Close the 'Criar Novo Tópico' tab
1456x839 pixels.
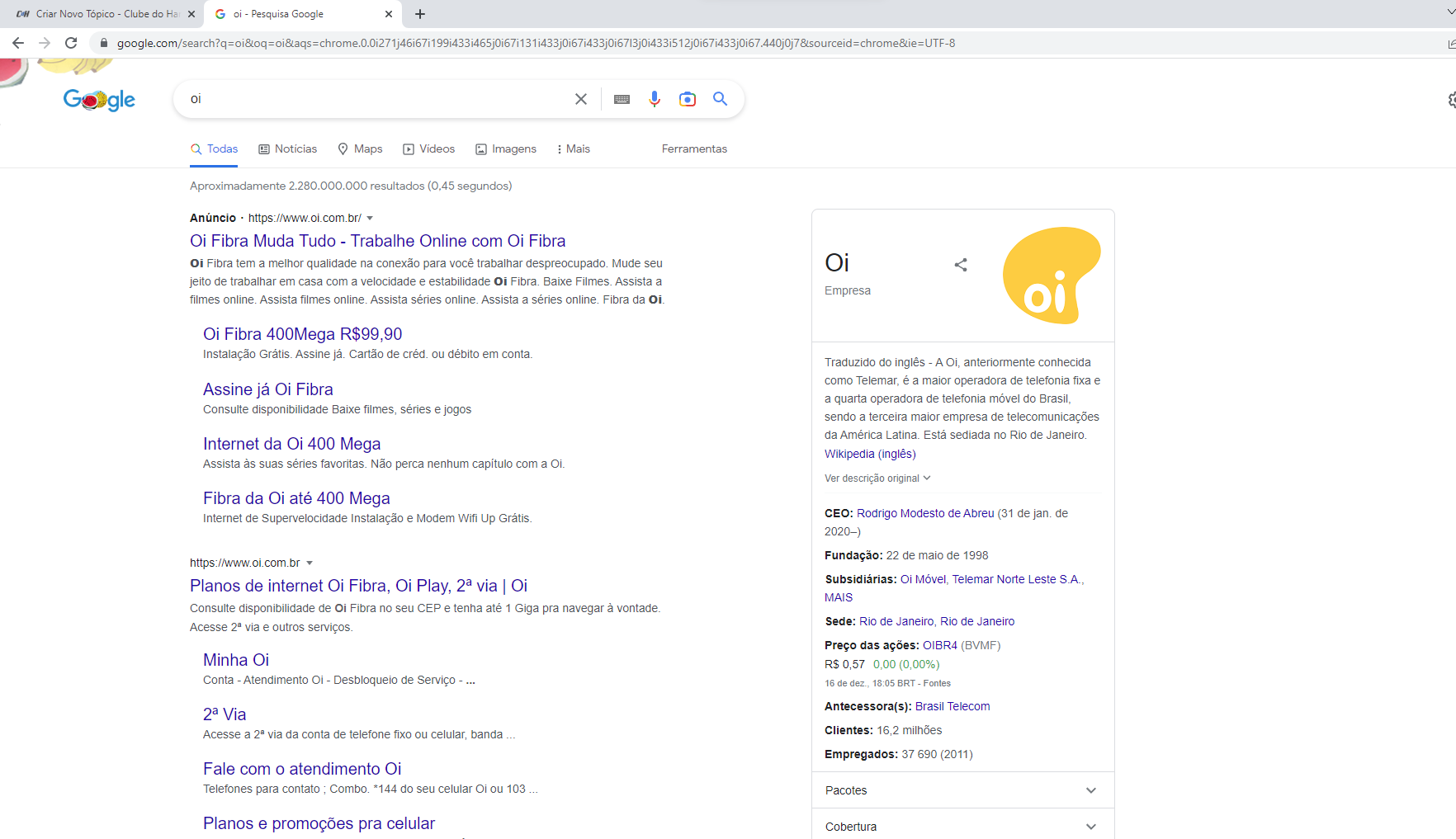pyautogui.click(x=191, y=14)
